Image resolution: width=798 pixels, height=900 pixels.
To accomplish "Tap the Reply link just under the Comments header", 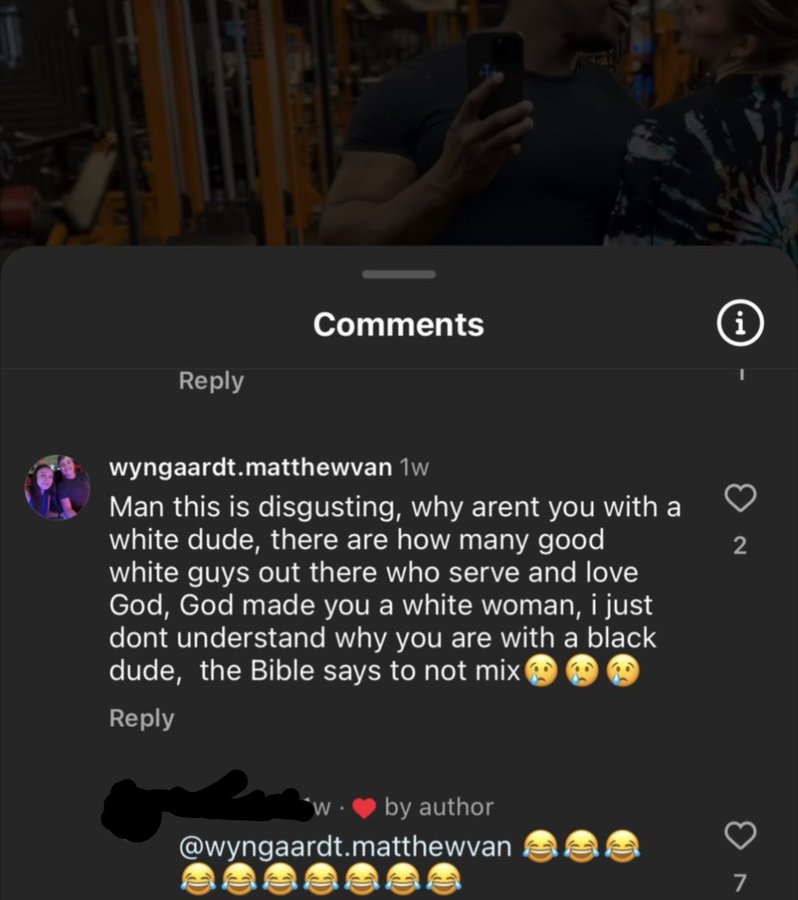I will (x=211, y=381).
